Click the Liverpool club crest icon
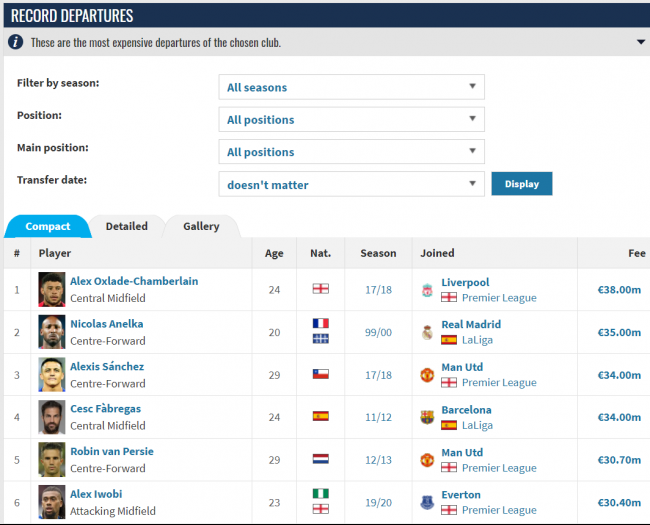 [x=427, y=290]
